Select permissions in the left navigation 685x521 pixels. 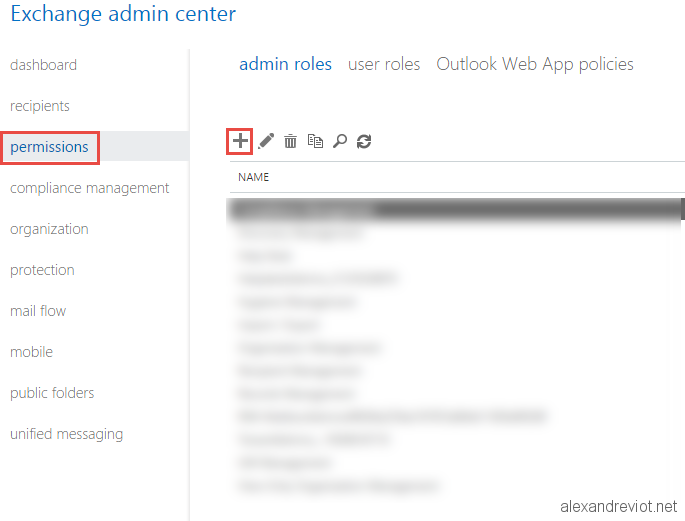click(49, 147)
